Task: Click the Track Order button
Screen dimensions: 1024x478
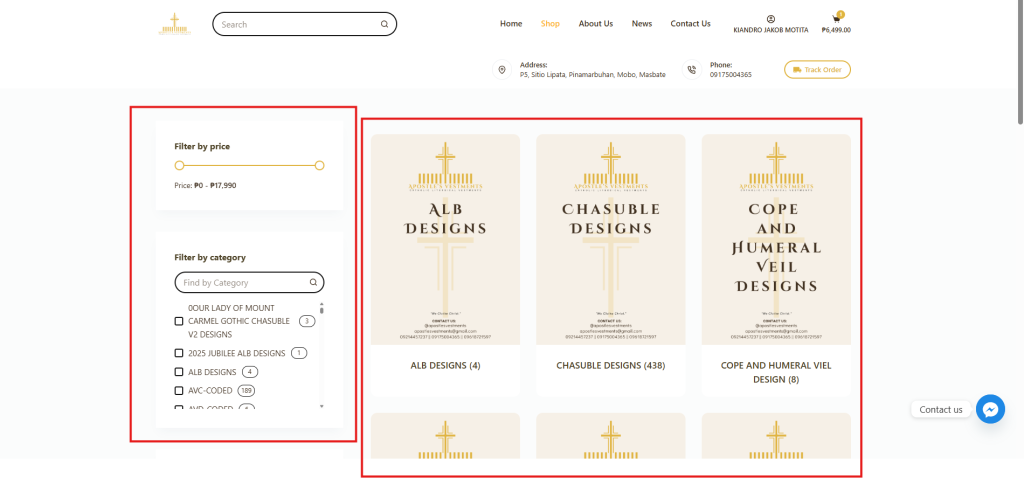Action: click(817, 69)
